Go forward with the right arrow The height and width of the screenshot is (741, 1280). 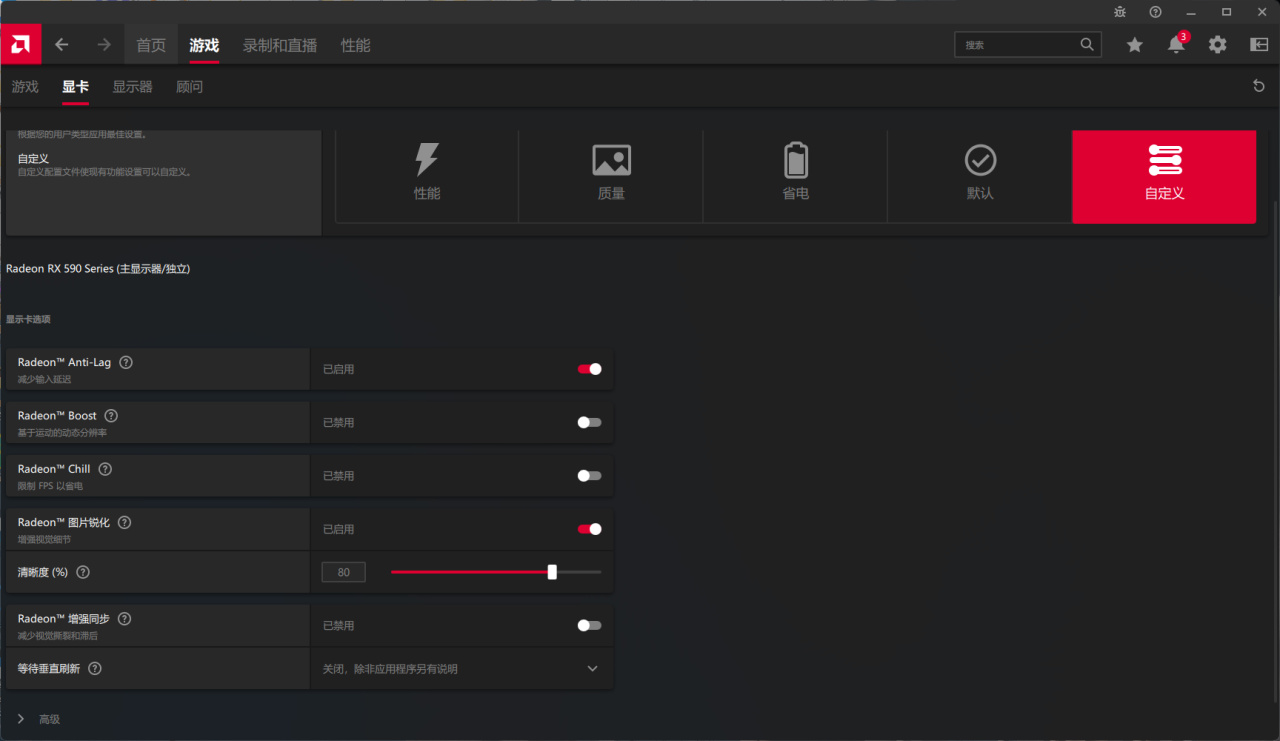coord(104,45)
